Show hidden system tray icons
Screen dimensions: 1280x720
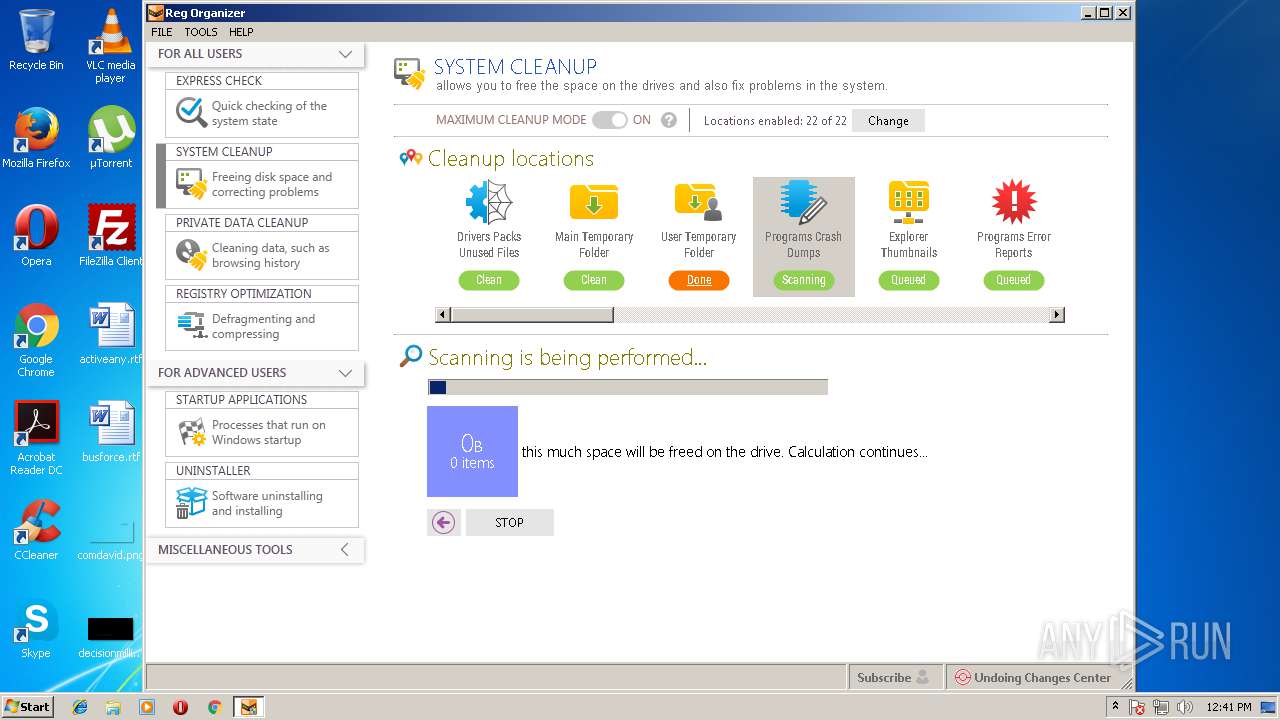coord(1115,707)
